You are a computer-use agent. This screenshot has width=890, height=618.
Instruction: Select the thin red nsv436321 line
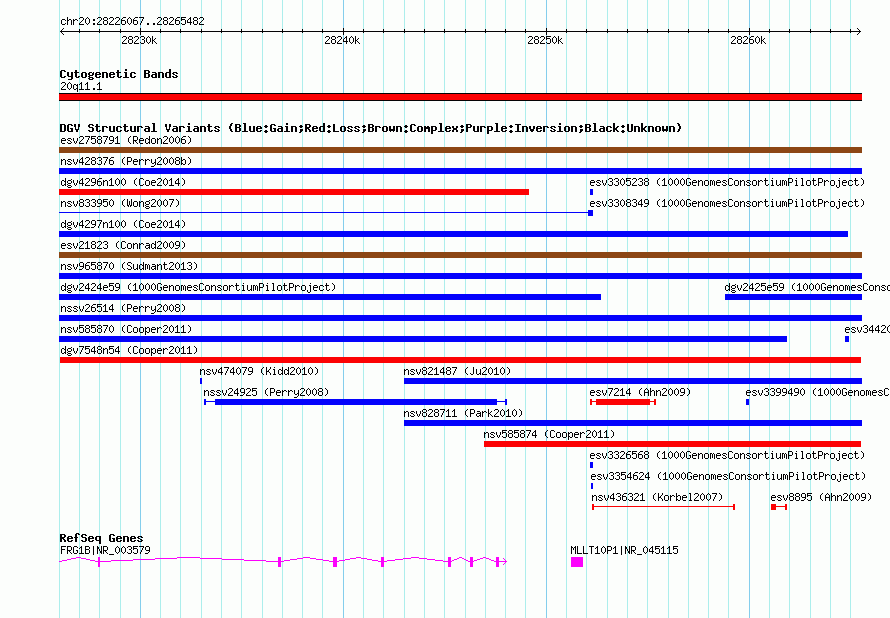(664, 507)
